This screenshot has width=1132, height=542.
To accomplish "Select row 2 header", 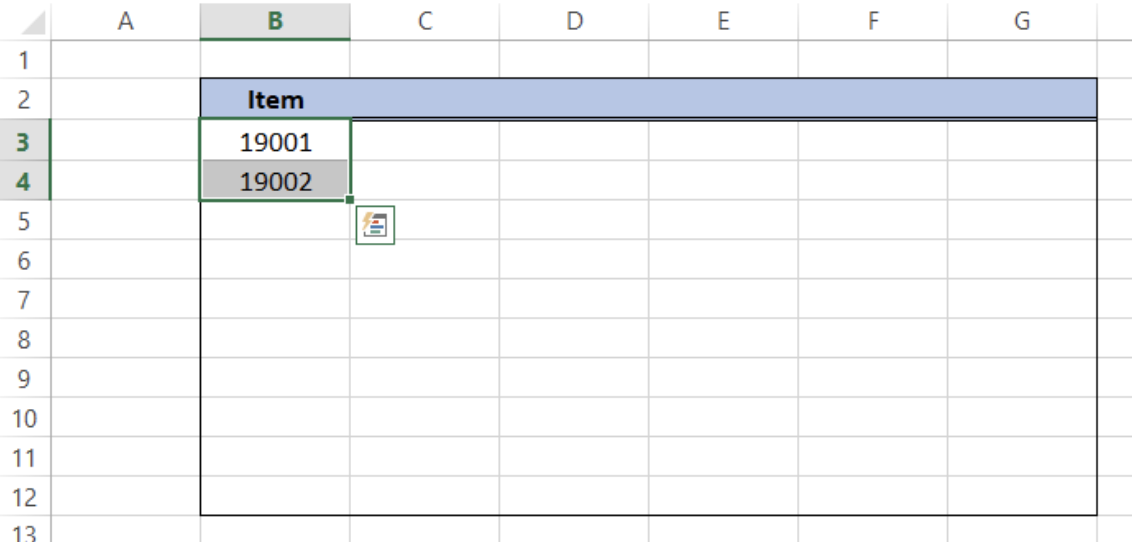I will pos(24,100).
